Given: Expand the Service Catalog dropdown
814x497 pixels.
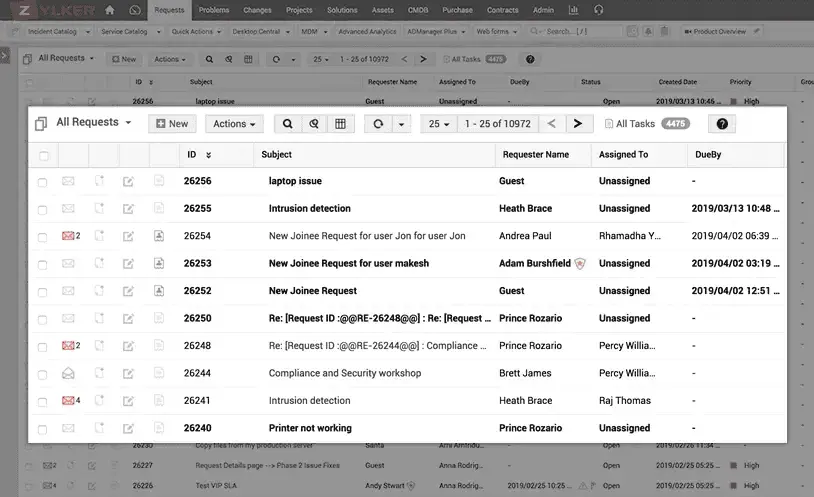Looking at the screenshot, I should click(158, 32).
